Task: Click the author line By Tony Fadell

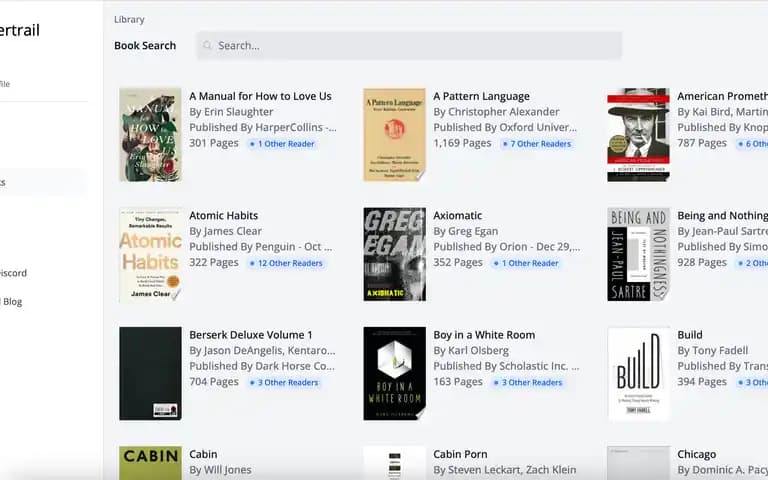Action: tap(713, 351)
